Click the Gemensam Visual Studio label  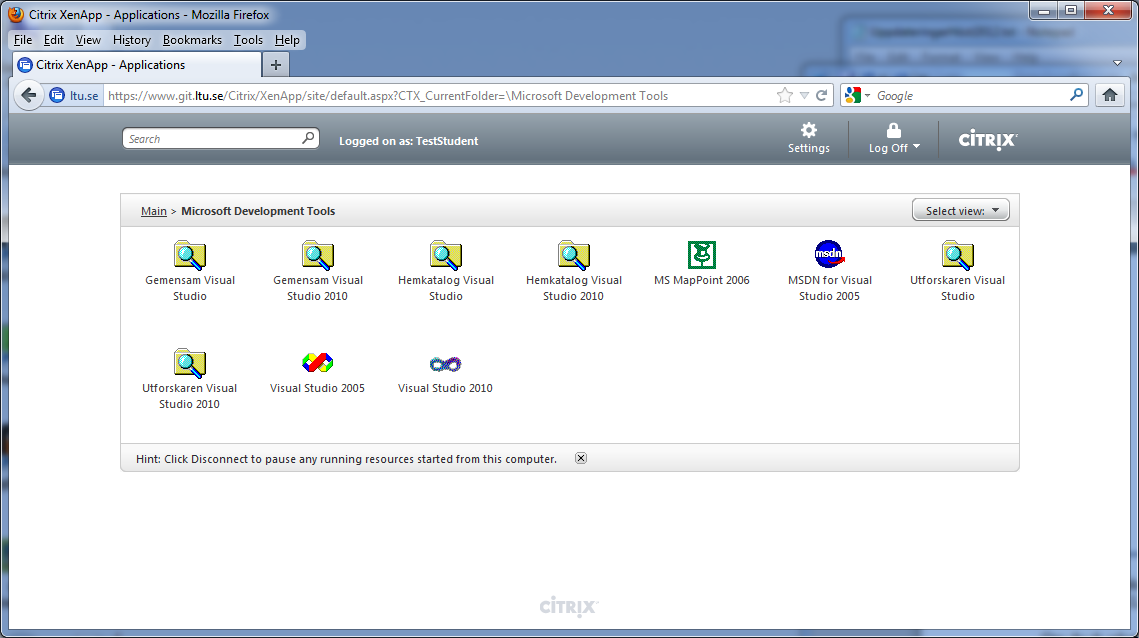tap(190, 288)
